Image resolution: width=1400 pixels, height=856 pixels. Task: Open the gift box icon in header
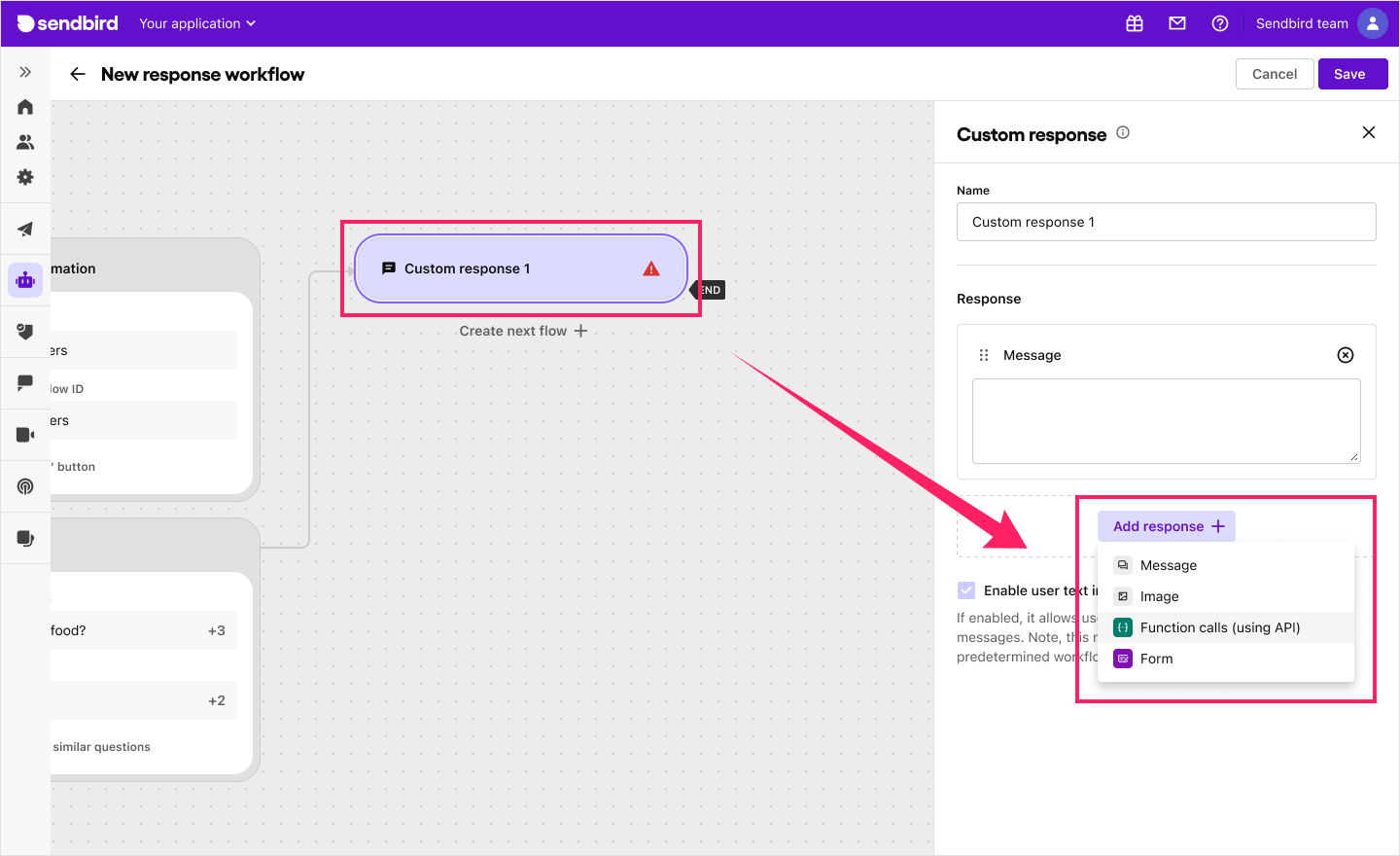click(1135, 23)
